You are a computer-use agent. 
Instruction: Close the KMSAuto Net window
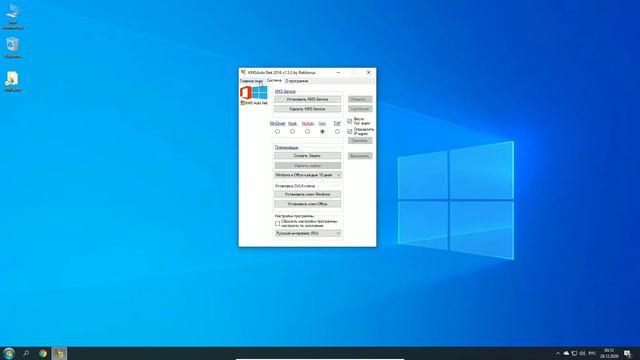pos(369,72)
